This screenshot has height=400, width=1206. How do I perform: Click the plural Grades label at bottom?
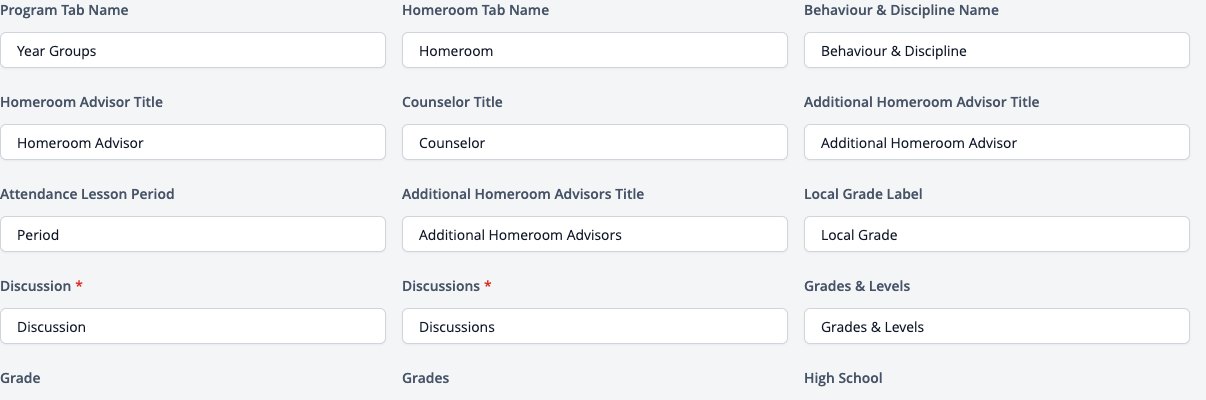point(425,378)
